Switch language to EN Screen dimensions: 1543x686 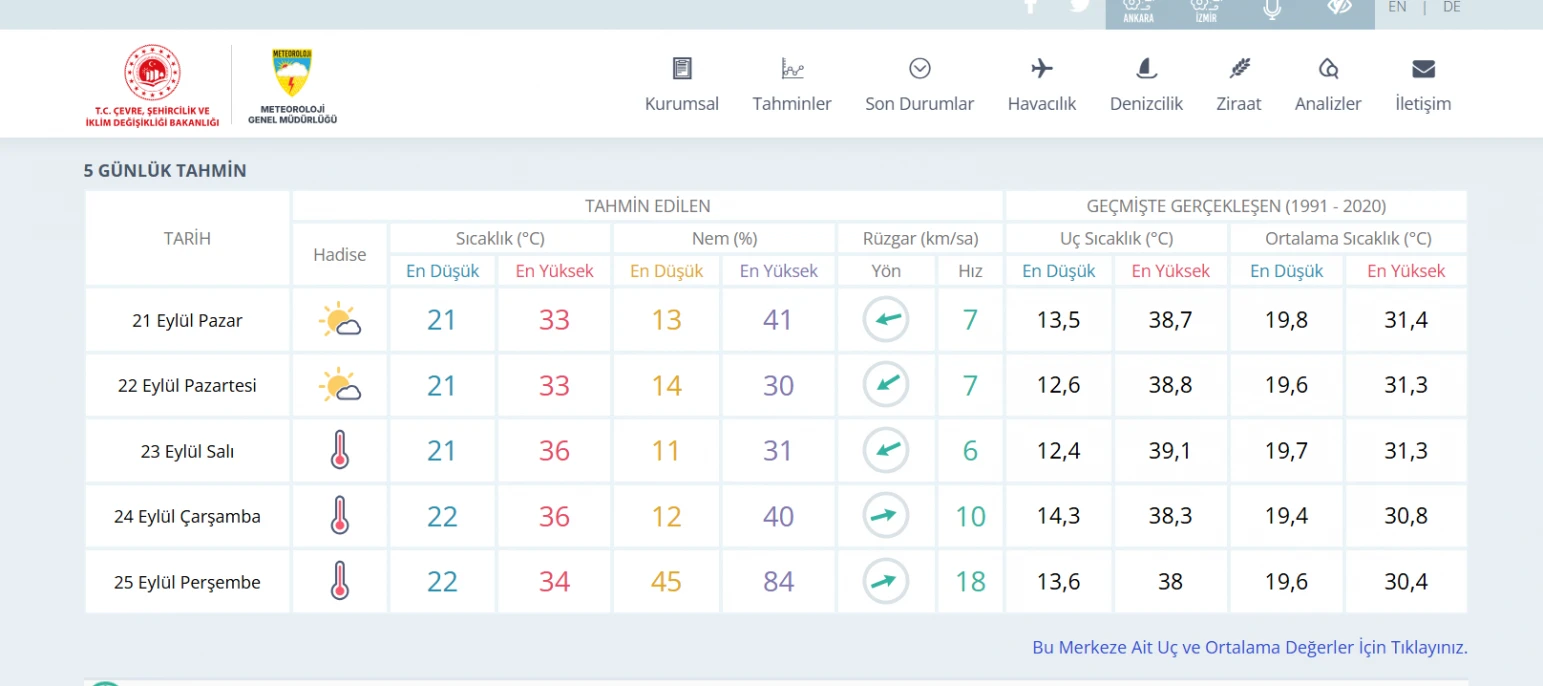(x=1397, y=7)
